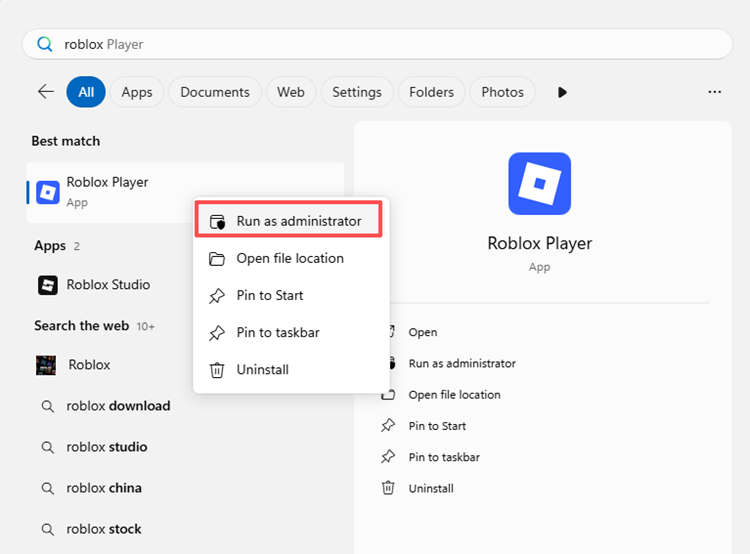Click the shield icon in context menu
Screen dimensions: 750x554
(x=217, y=222)
